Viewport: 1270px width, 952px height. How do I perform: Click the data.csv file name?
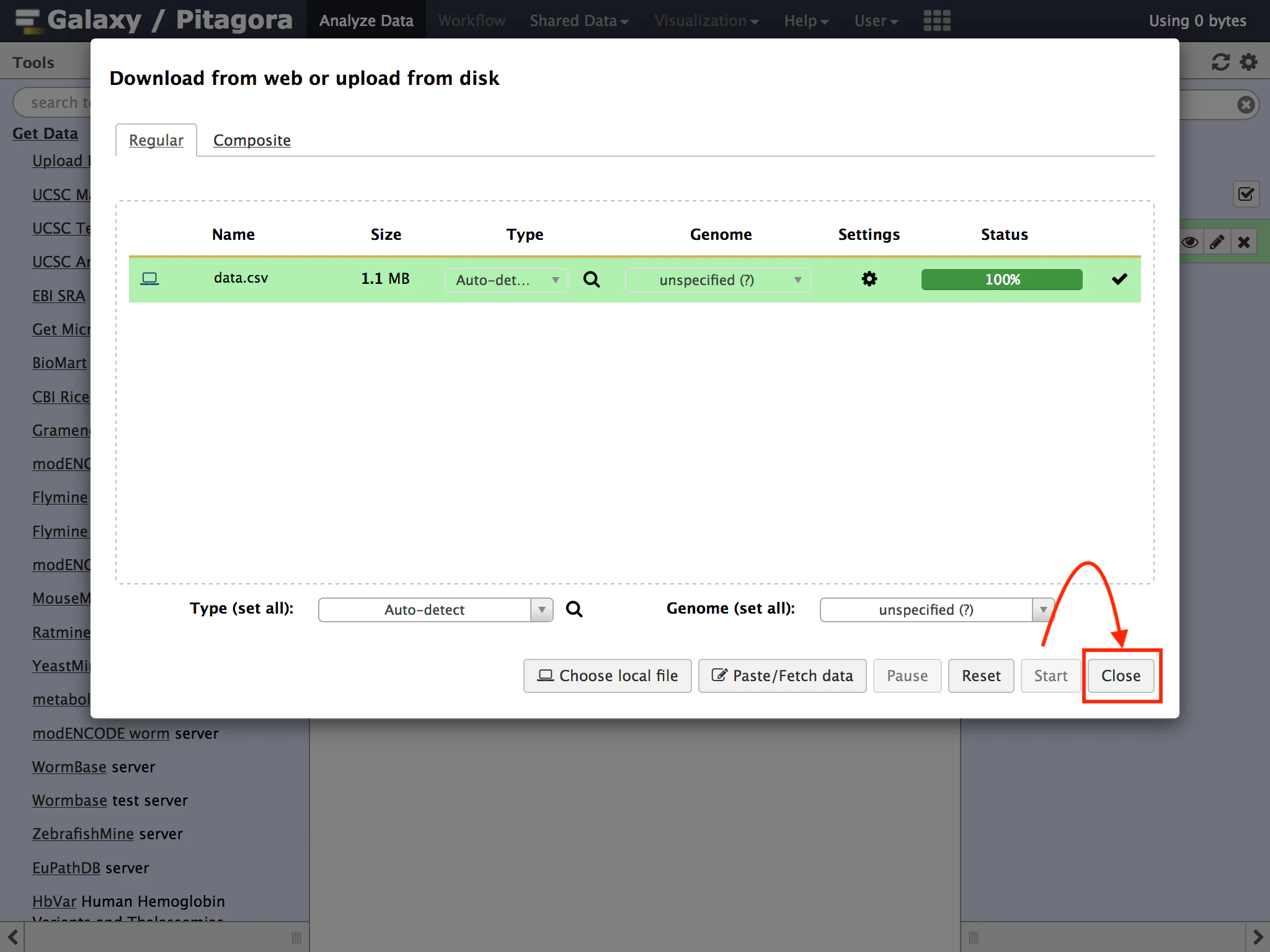[241, 278]
